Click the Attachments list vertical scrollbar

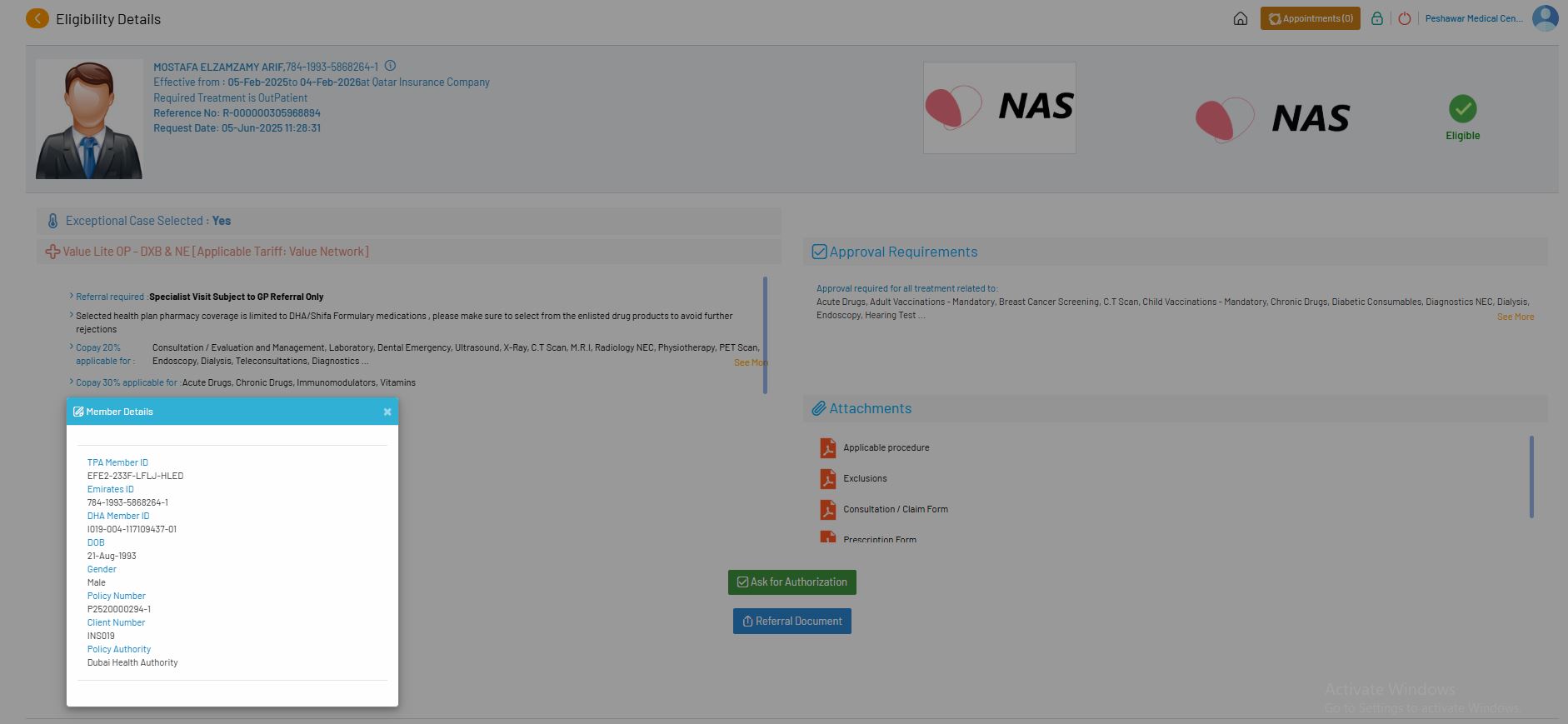(1531, 477)
